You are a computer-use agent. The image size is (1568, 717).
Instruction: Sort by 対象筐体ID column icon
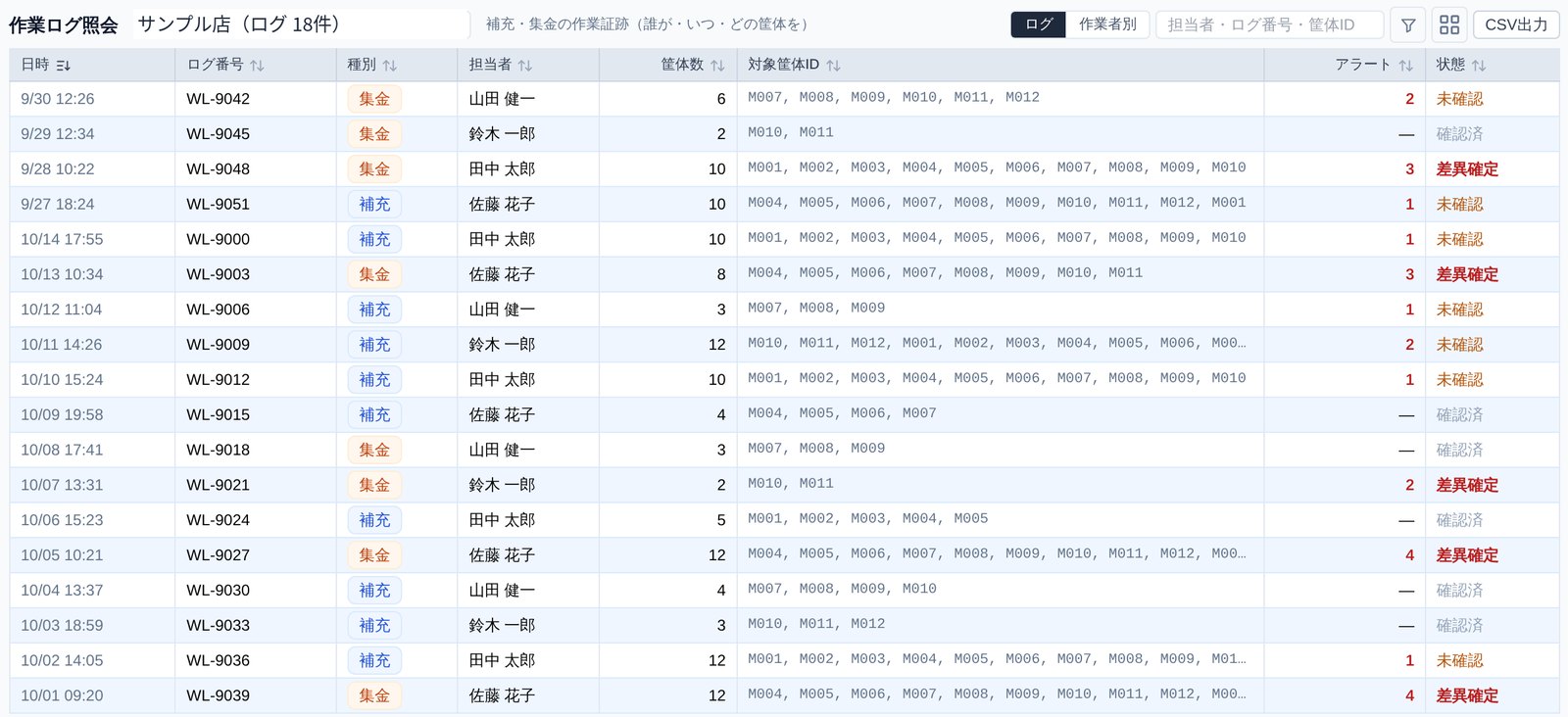click(x=833, y=66)
